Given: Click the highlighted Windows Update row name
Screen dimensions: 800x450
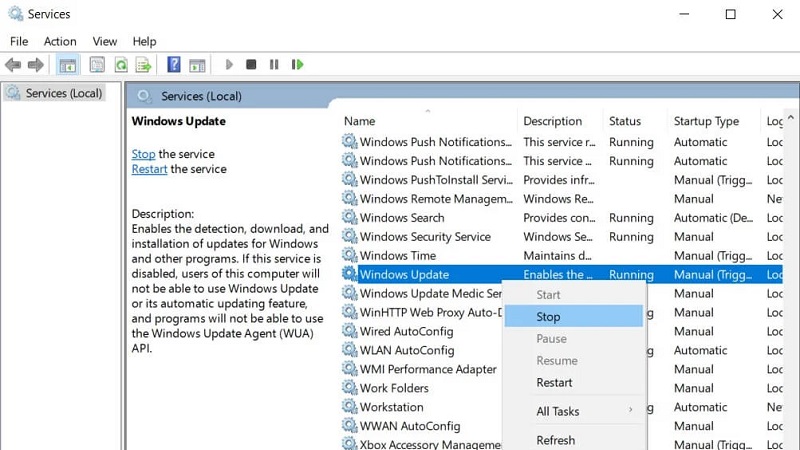Looking at the screenshot, I should point(404,274).
